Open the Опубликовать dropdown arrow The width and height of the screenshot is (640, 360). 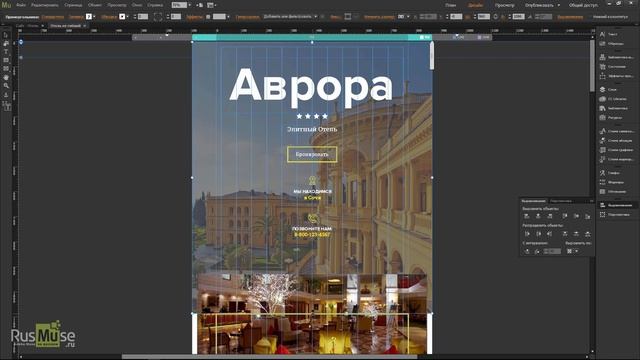(x=559, y=5)
